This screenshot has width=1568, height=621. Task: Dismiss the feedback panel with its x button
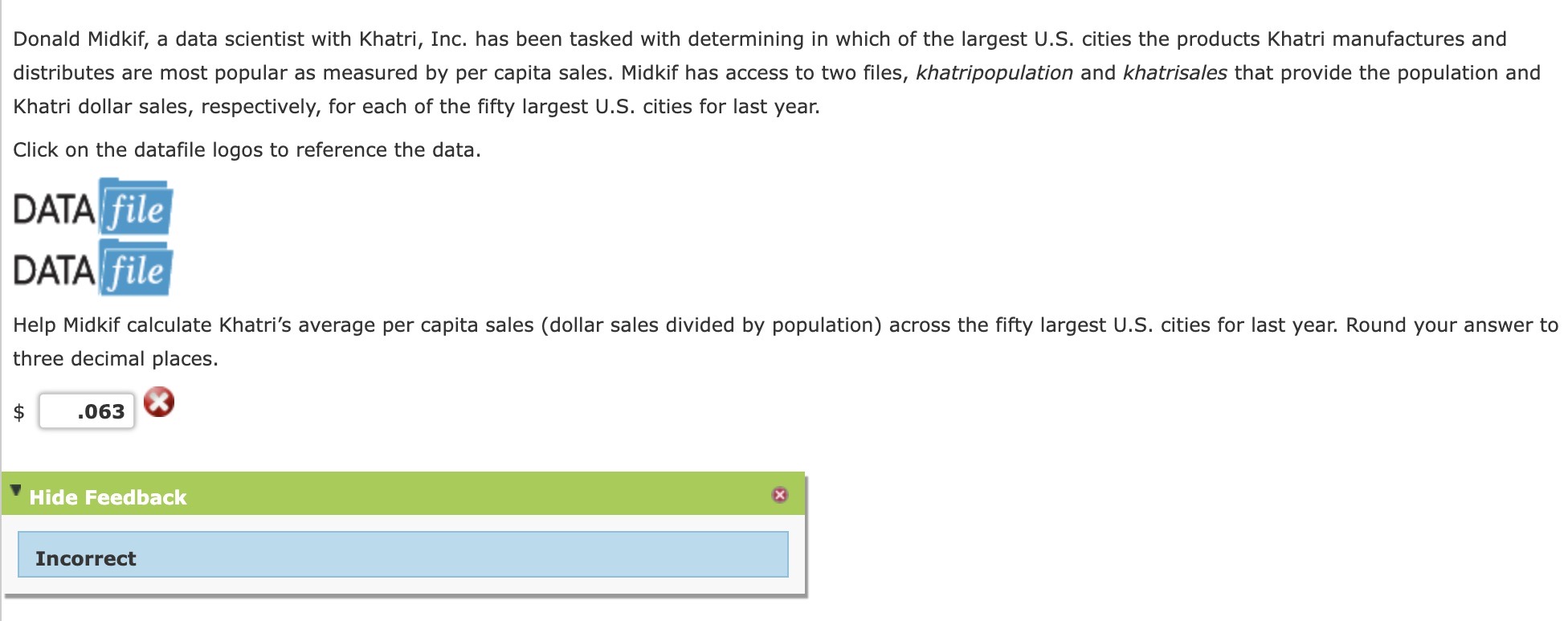(x=780, y=496)
